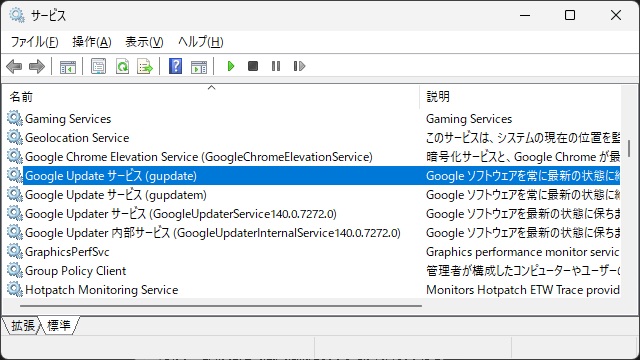
Task: Click description cell of Geolocation Service
Action: [523, 138]
